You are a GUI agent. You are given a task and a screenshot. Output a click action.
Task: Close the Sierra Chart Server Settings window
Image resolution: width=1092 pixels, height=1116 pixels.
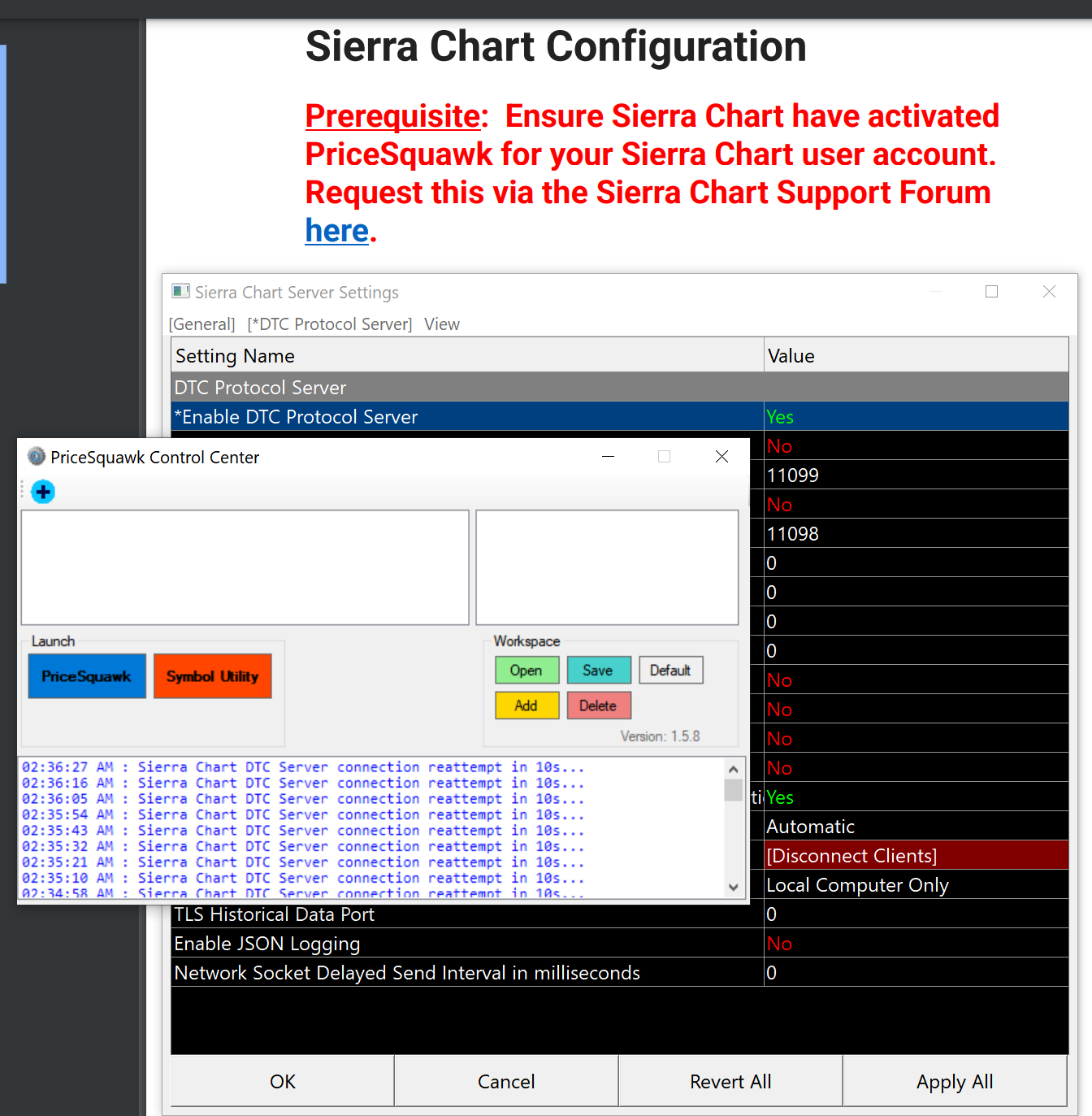[x=1049, y=292]
